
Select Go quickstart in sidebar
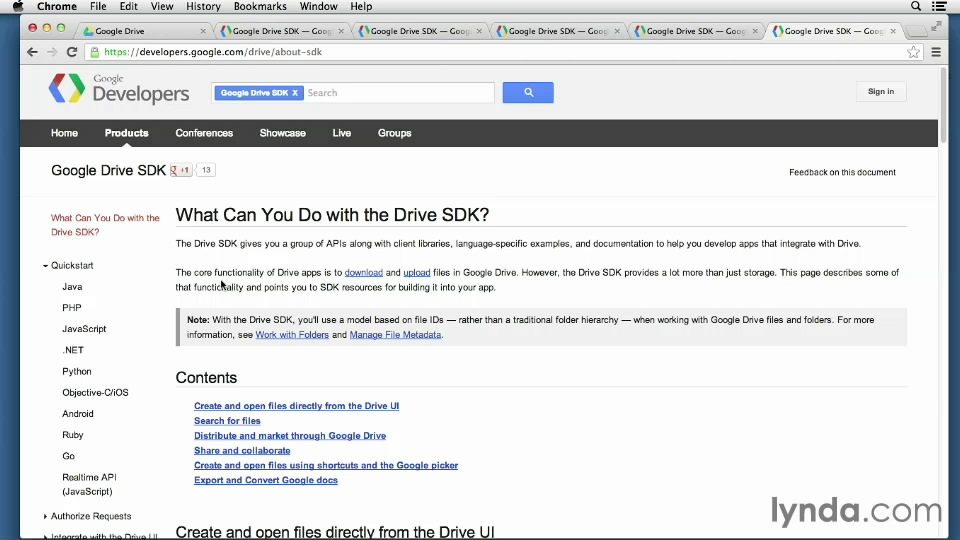click(68, 456)
